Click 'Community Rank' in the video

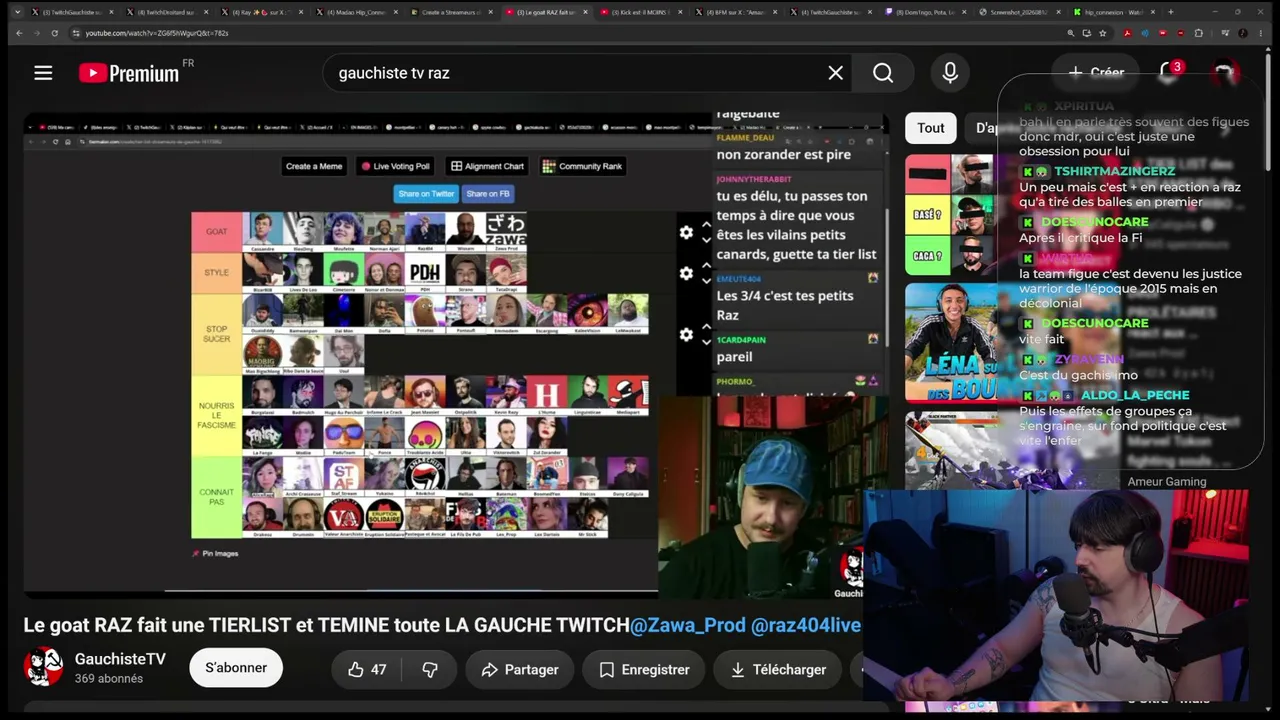tap(583, 166)
